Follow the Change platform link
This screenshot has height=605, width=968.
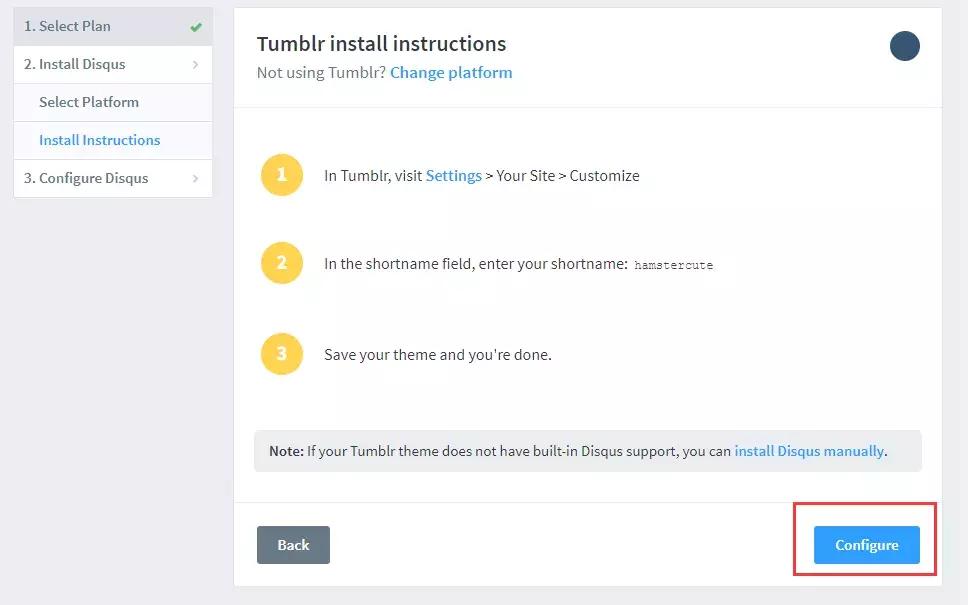451,72
